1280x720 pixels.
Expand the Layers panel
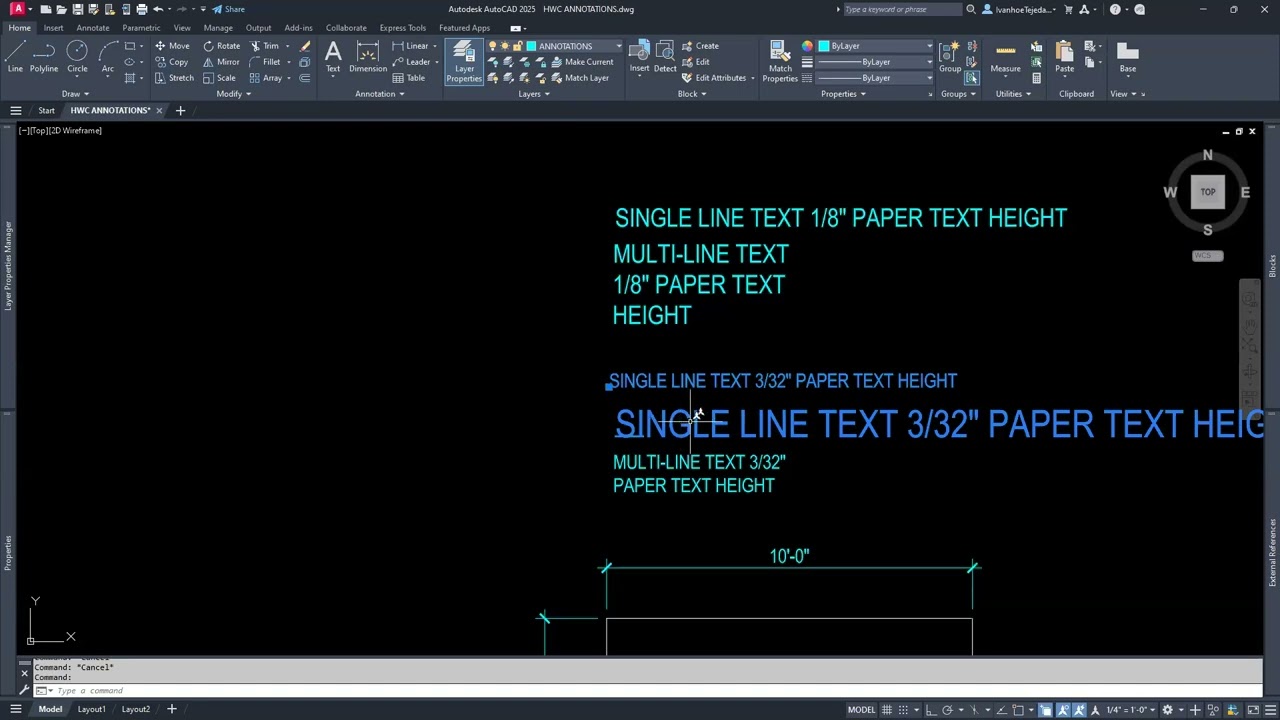(534, 94)
